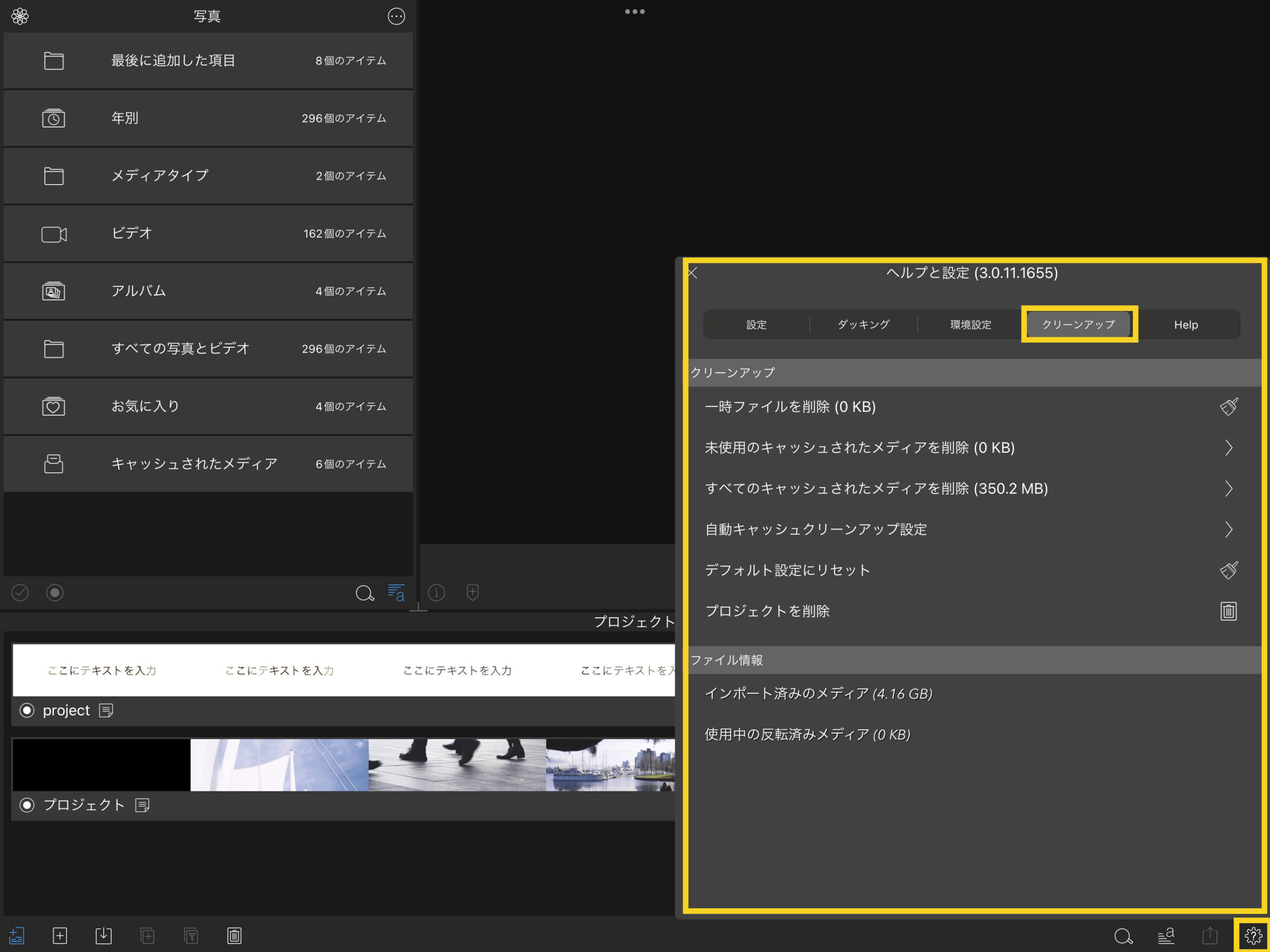Delete selected project with bottom trash icon

[x=234, y=936]
